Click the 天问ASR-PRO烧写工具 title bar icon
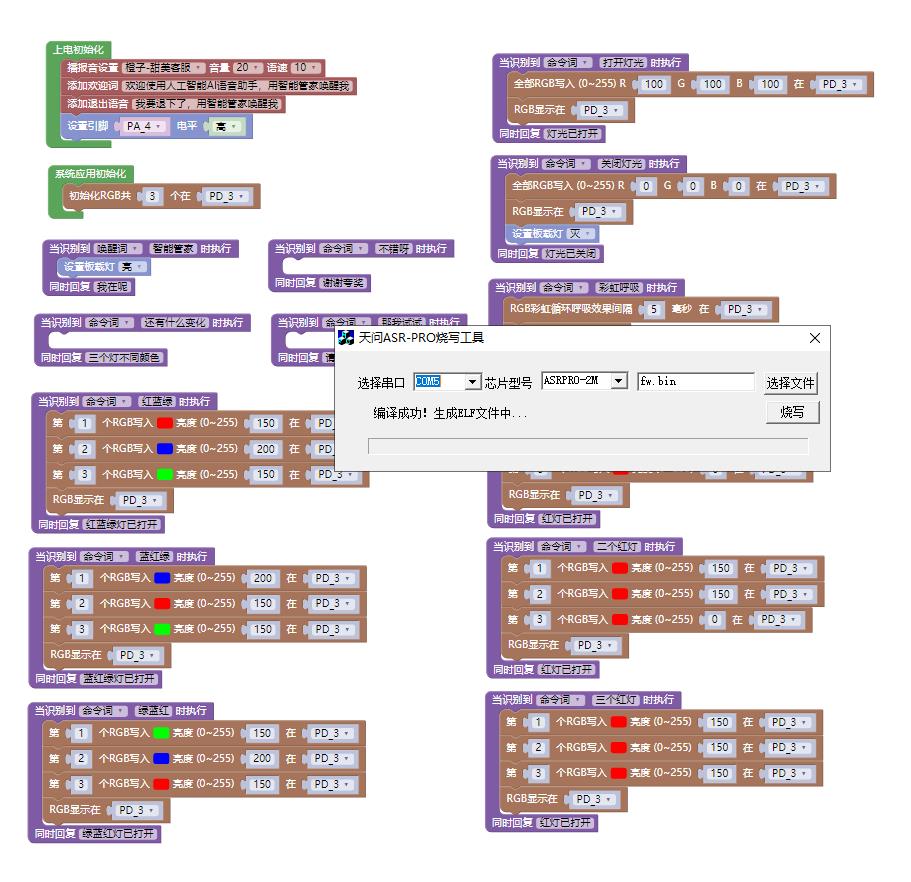This screenshot has width=911, height=882. pos(346,338)
